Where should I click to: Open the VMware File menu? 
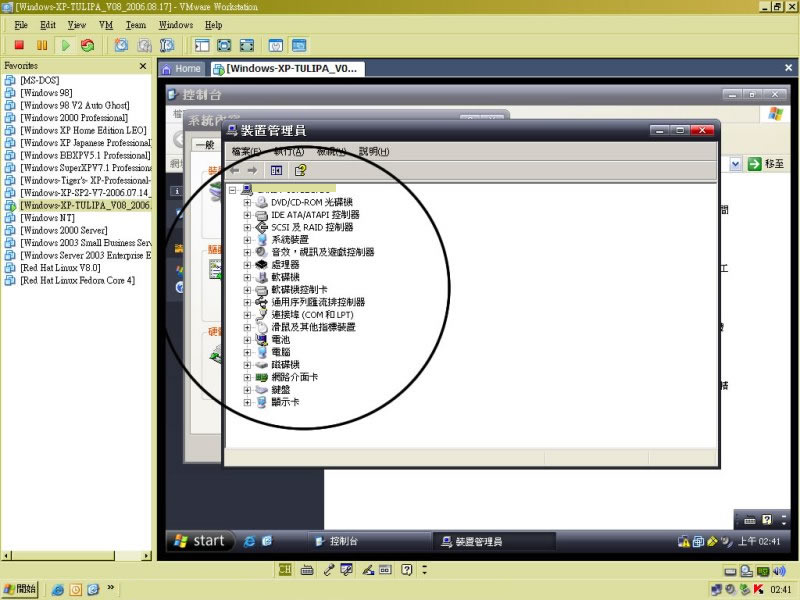(21, 25)
